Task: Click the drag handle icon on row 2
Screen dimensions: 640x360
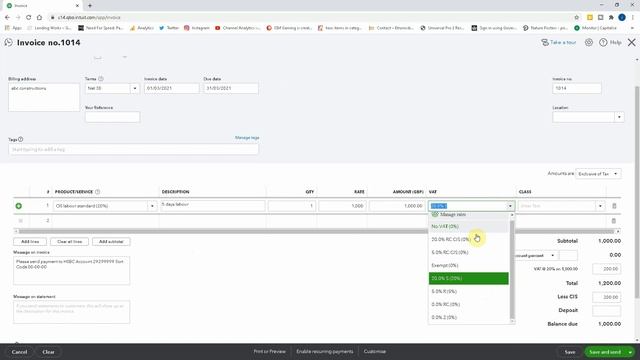Action: (20, 221)
